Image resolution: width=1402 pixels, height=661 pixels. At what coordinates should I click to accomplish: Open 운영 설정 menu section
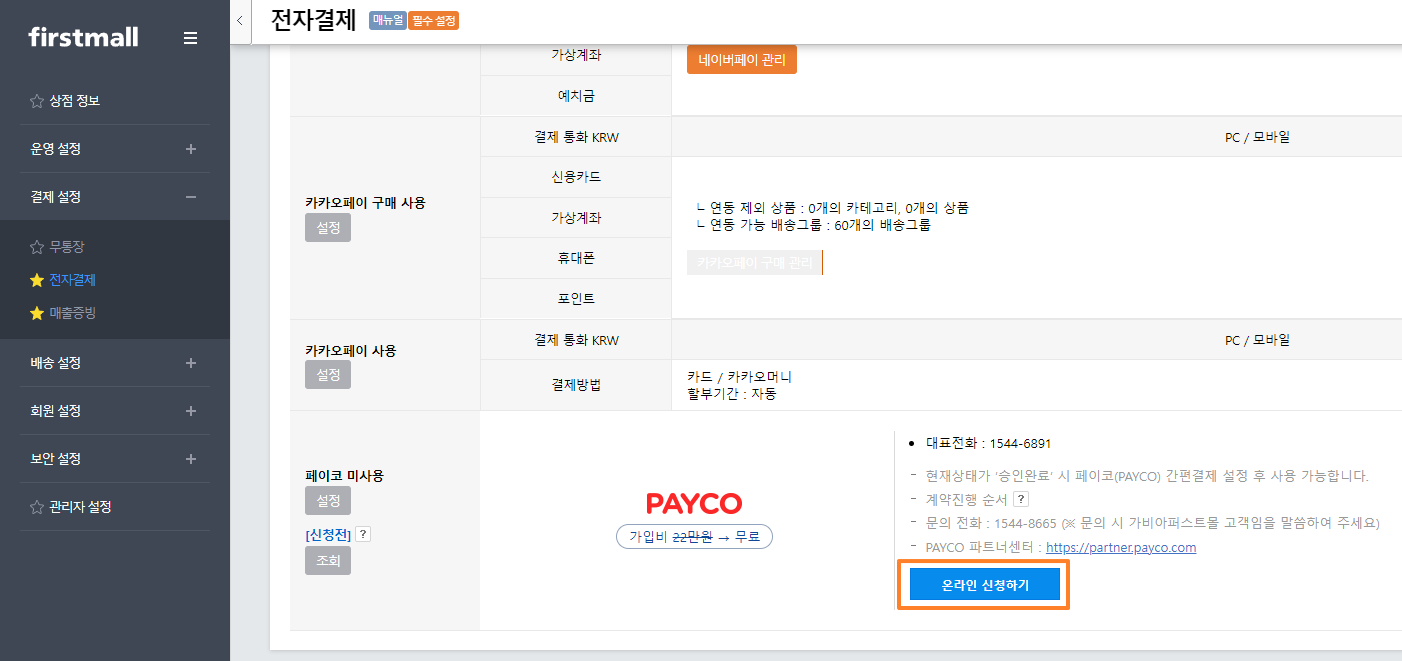tap(55, 149)
